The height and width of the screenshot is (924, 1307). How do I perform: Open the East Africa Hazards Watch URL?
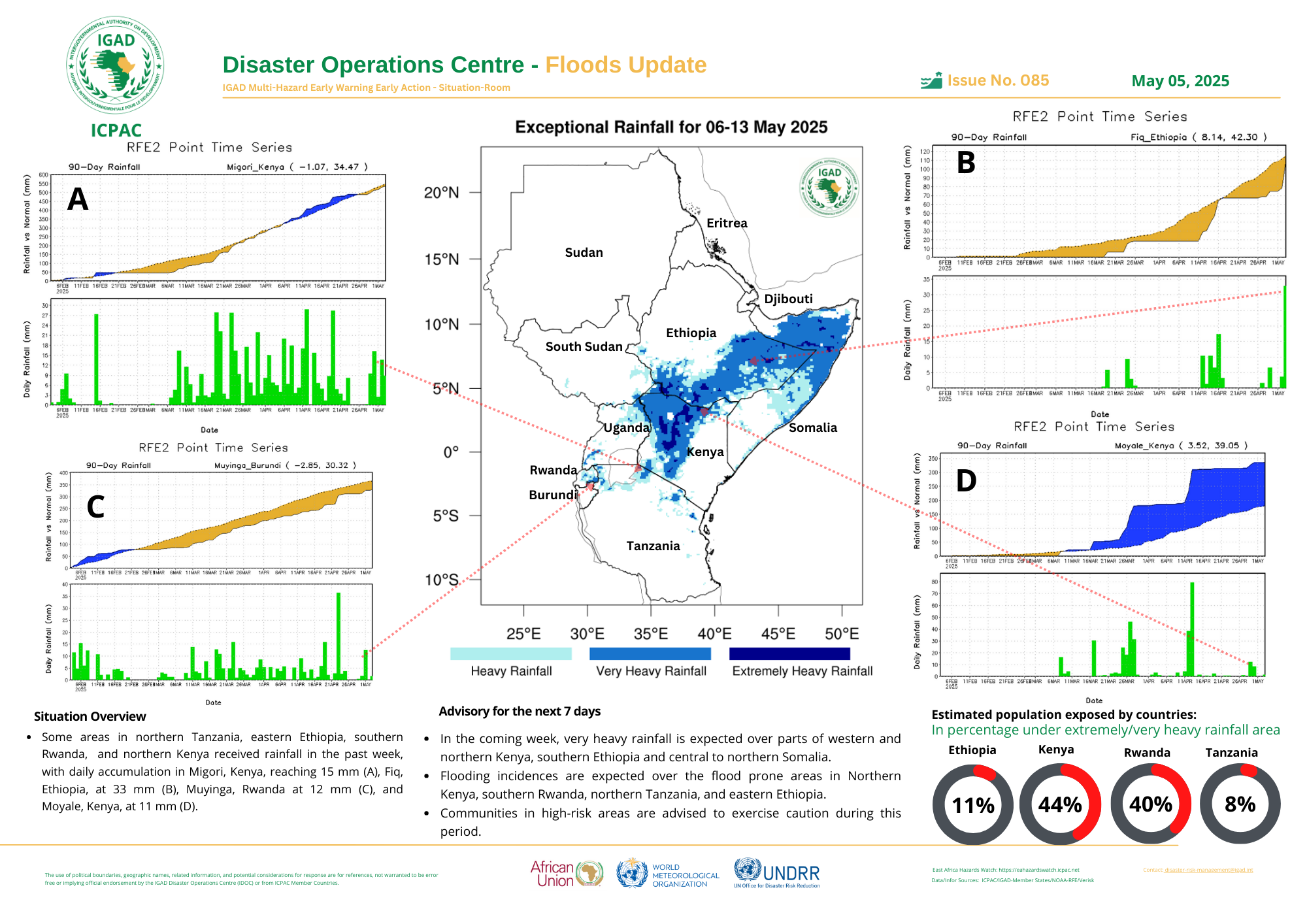[x=1039, y=870]
